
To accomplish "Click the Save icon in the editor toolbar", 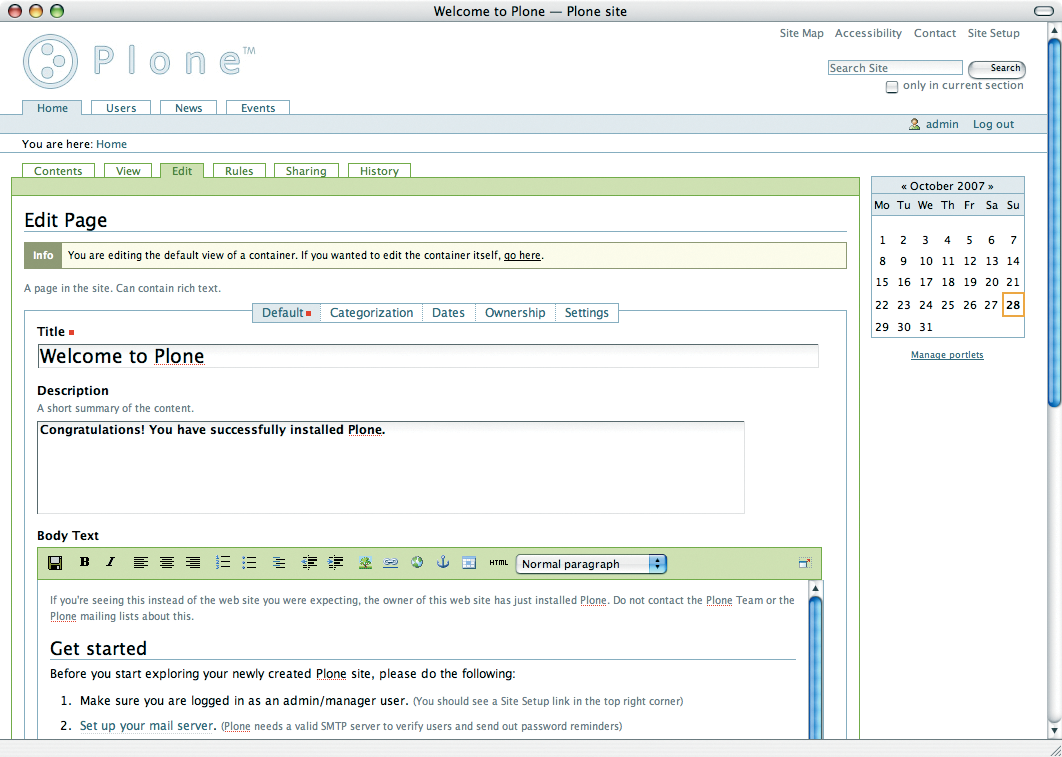I will tap(55, 563).
